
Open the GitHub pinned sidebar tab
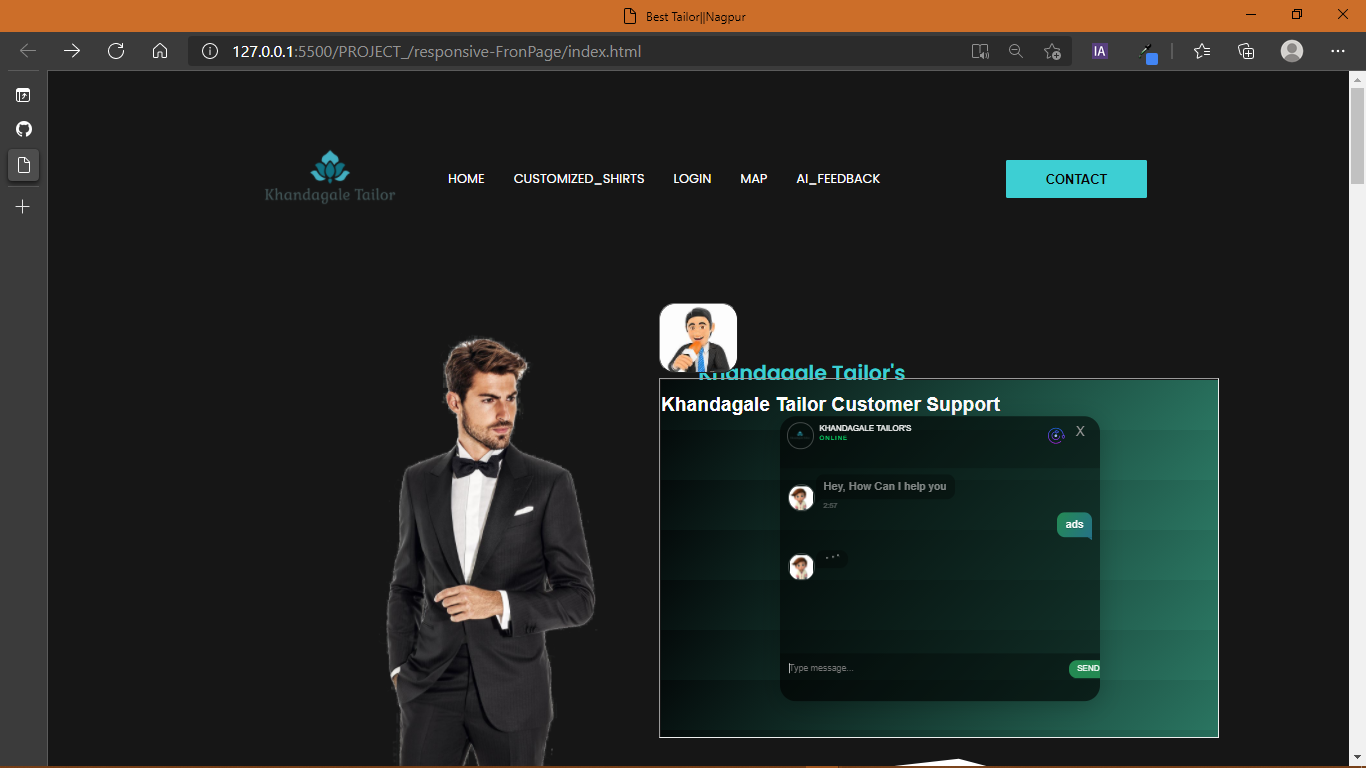pyautogui.click(x=23, y=129)
